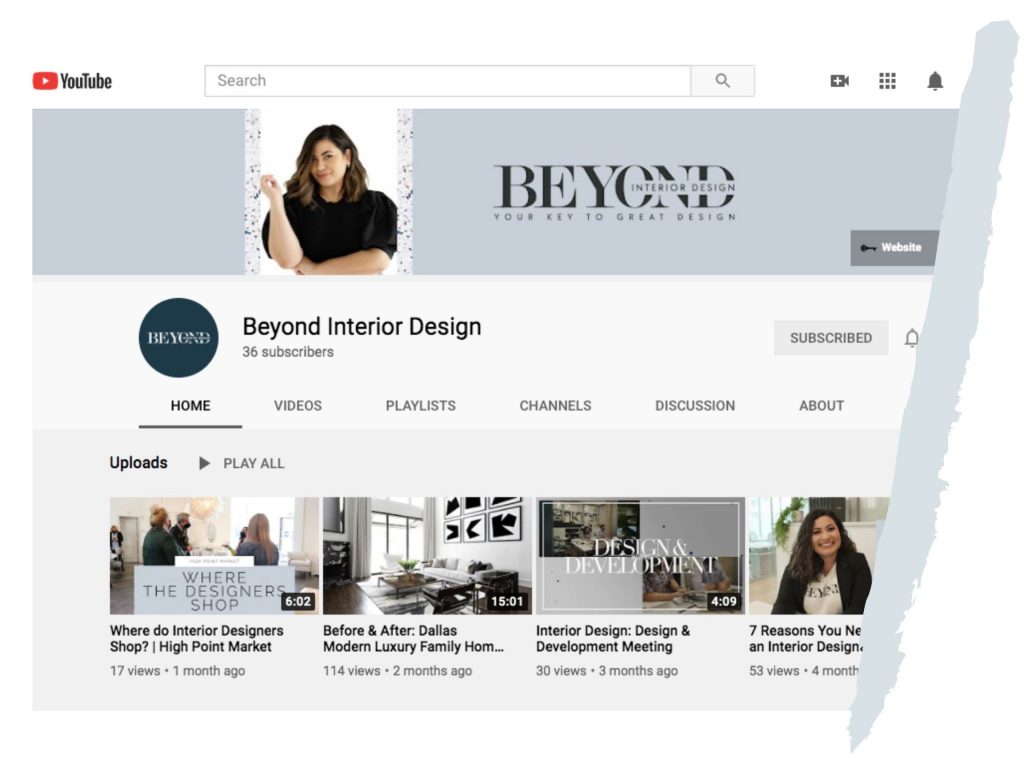Click the Play All triangle icon
The width and height of the screenshot is (1024, 768).
pos(204,463)
